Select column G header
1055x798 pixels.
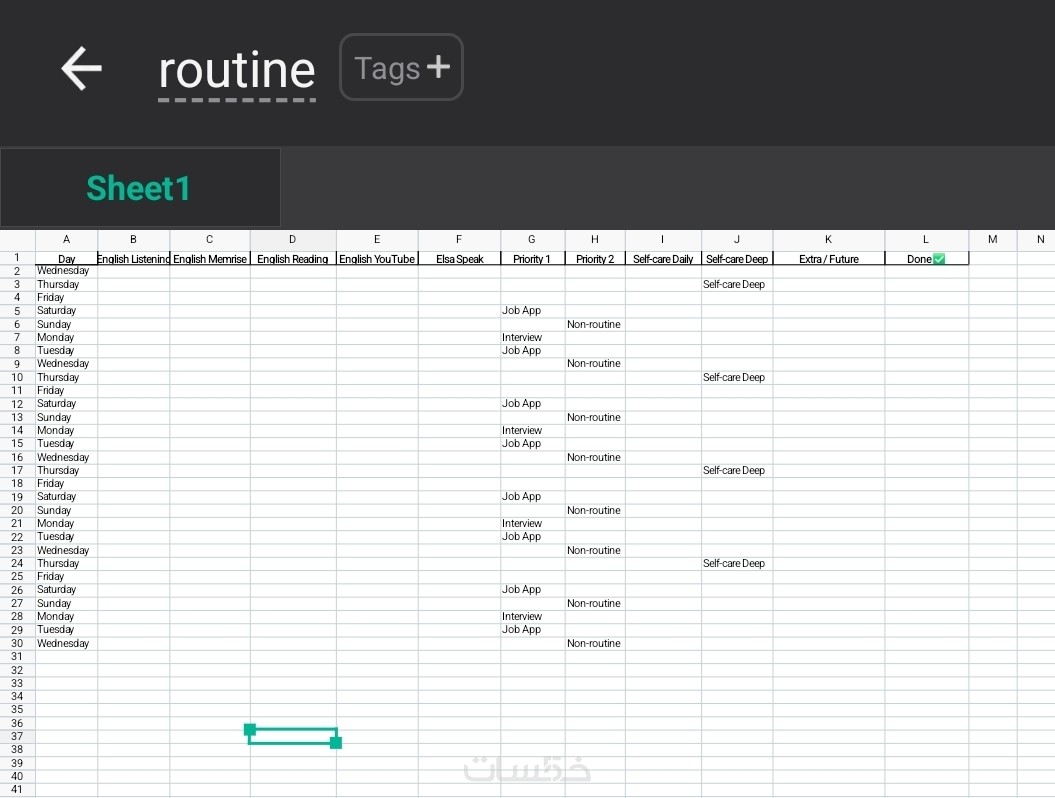(532, 240)
